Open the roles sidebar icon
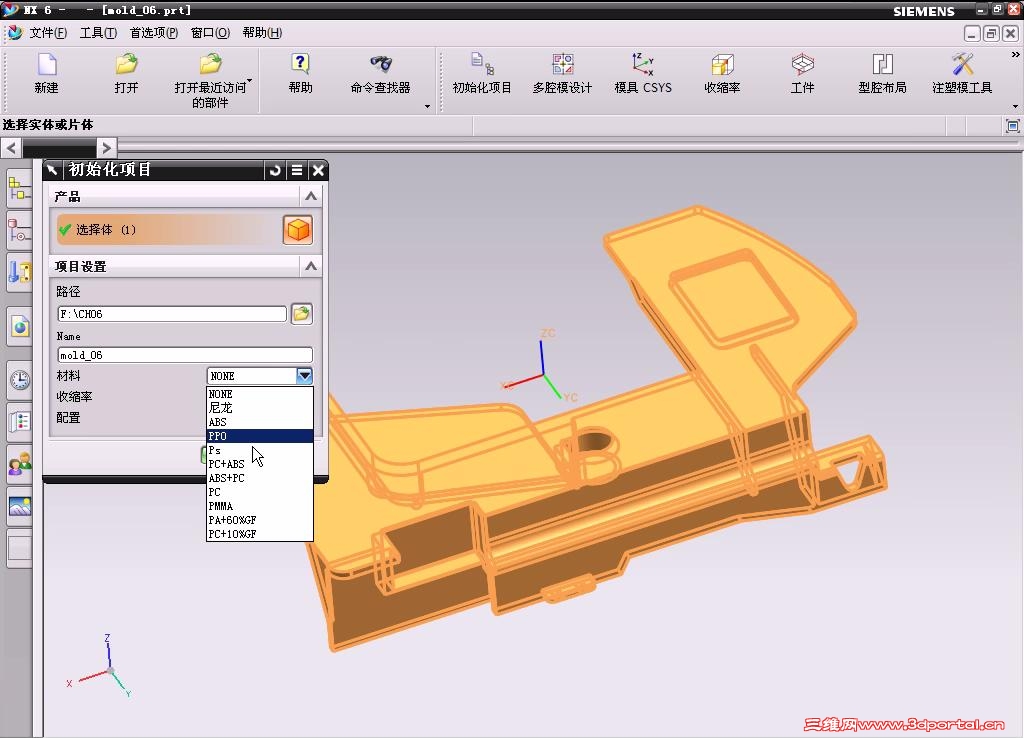The height and width of the screenshot is (738, 1024). (x=20, y=464)
